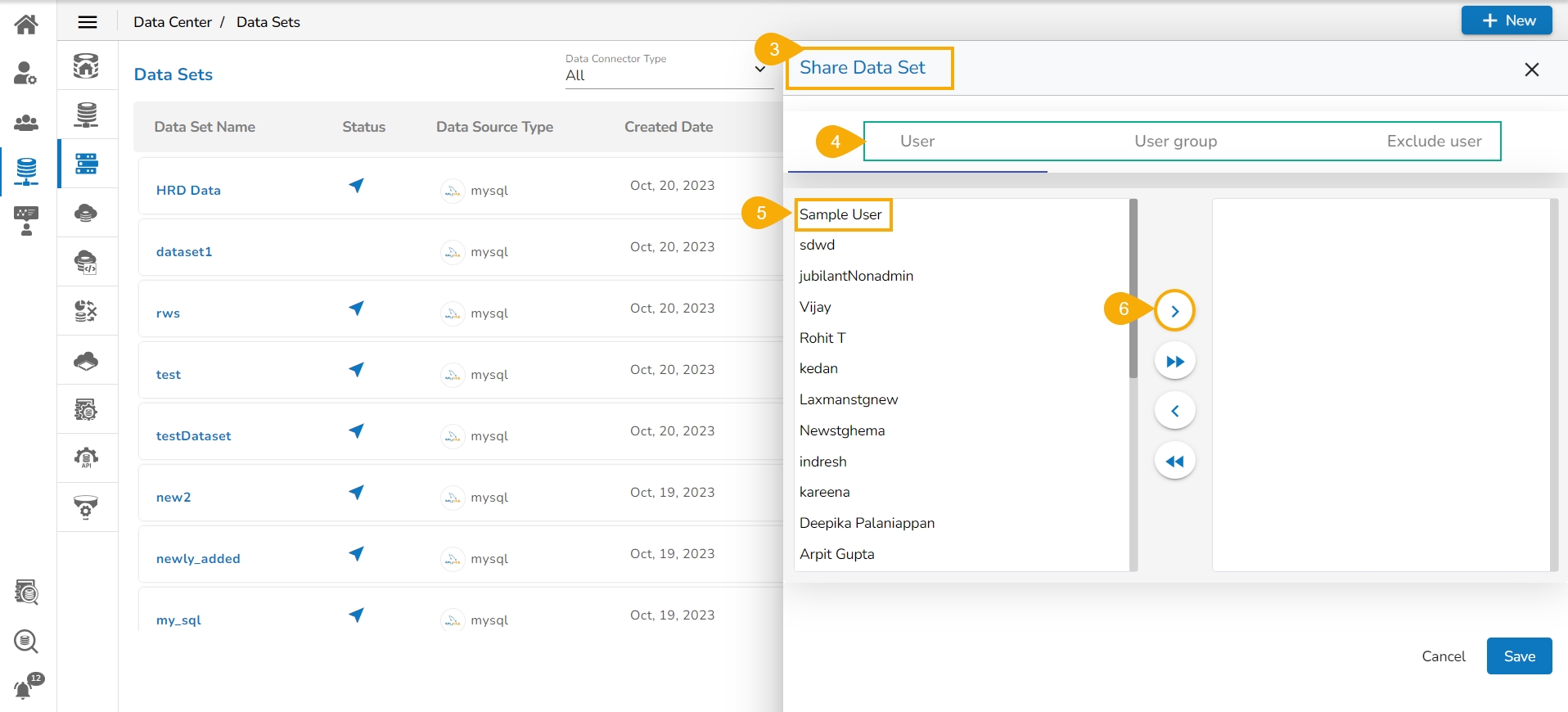Switch to the User group tab
The image size is (1568, 712).
pyautogui.click(x=1175, y=142)
